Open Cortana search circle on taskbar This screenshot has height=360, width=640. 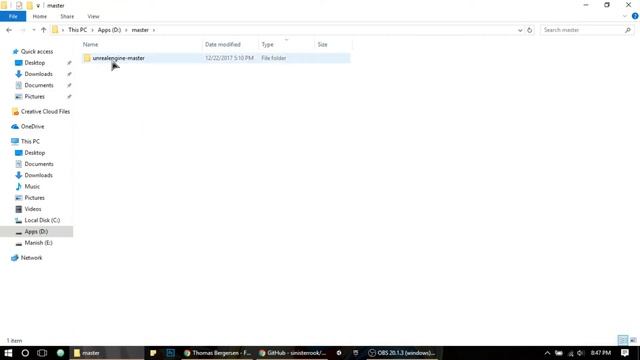point(25,353)
